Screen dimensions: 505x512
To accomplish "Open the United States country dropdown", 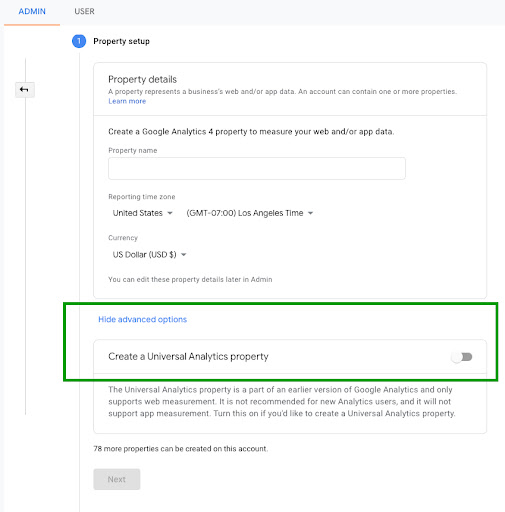I will [x=142, y=213].
